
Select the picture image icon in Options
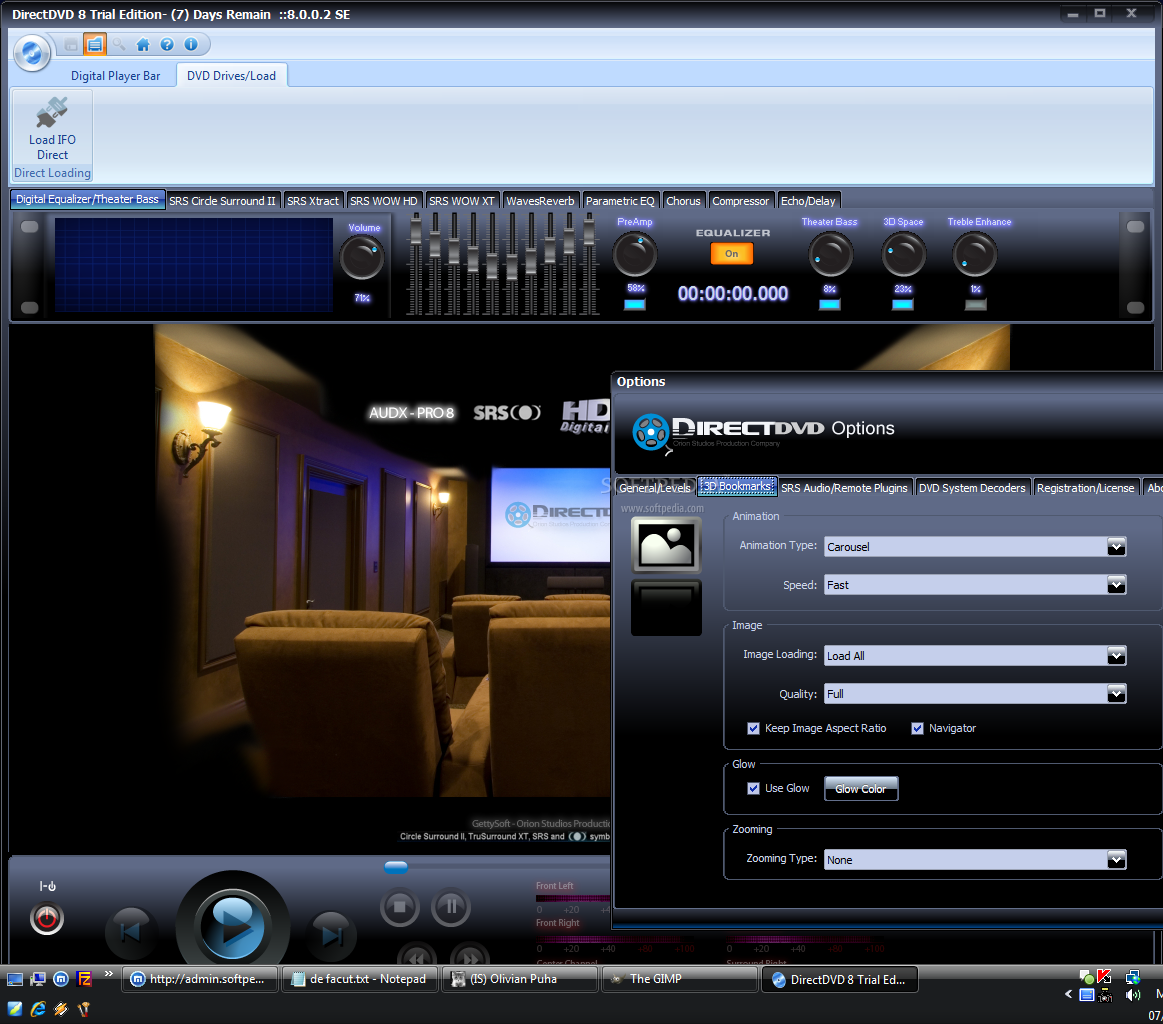[x=666, y=545]
